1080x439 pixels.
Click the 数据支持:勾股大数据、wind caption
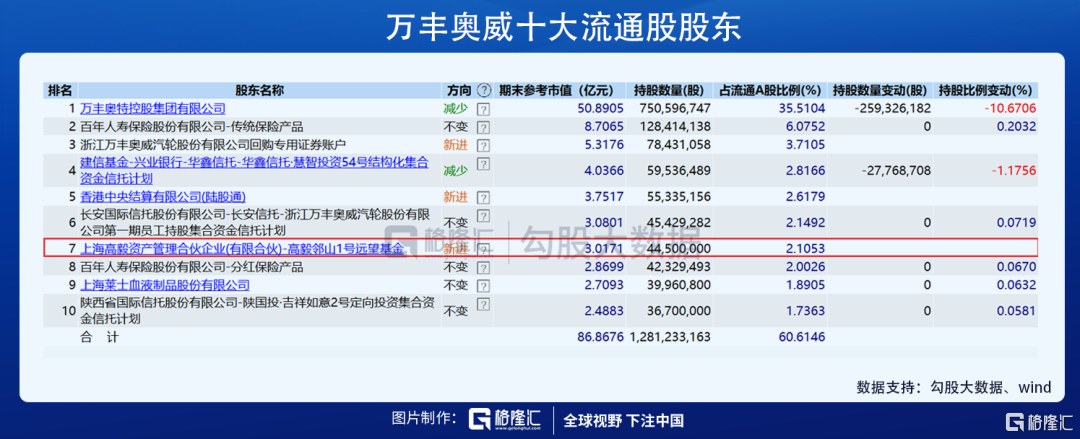[955, 385]
